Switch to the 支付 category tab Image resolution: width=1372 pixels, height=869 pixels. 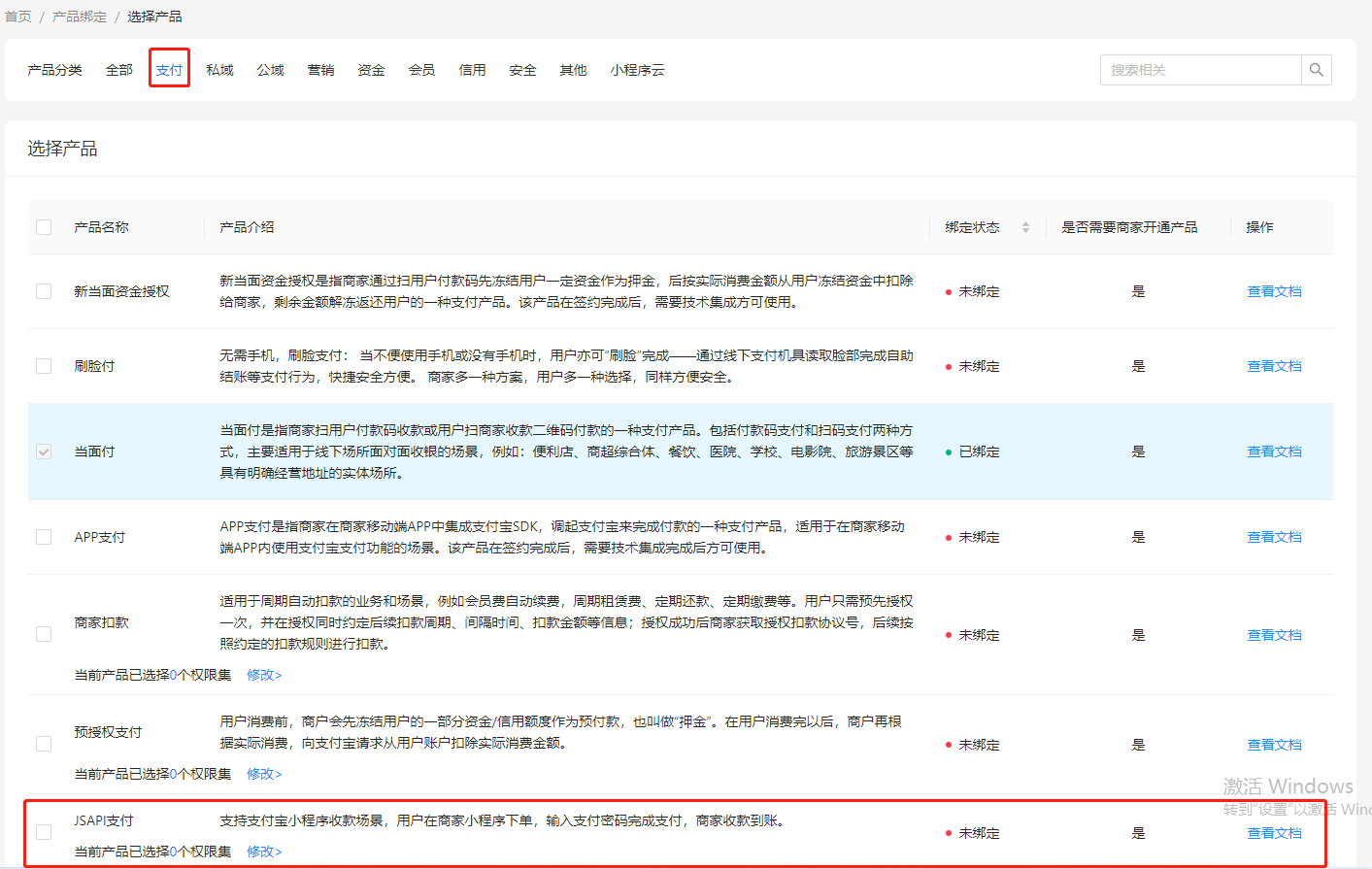pos(169,70)
